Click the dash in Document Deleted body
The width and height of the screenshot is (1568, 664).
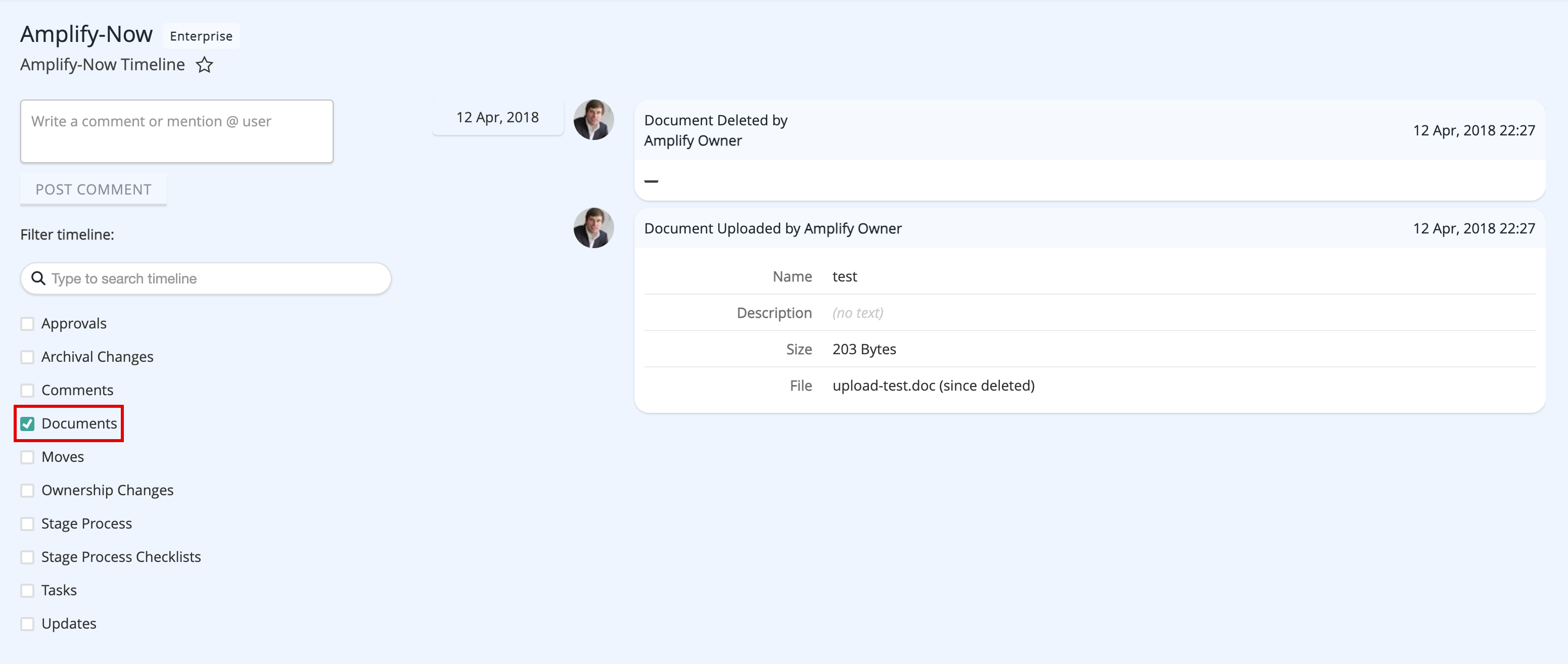tap(651, 181)
